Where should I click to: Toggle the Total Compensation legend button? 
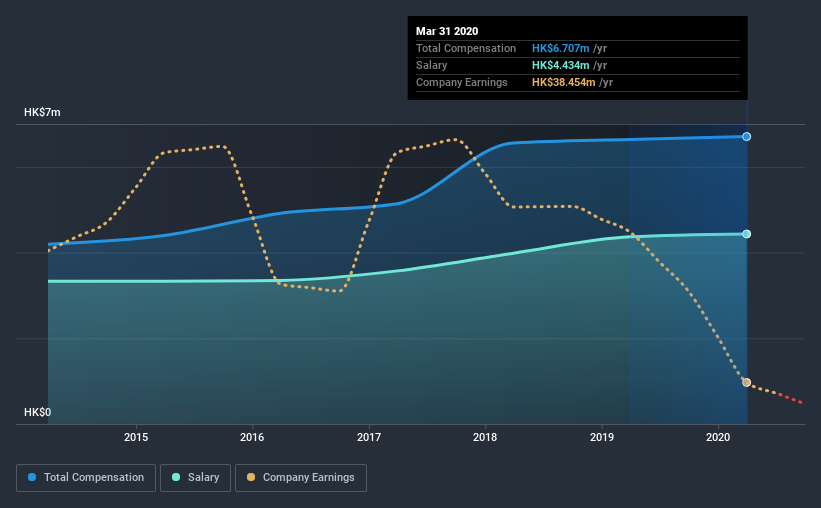(x=86, y=478)
